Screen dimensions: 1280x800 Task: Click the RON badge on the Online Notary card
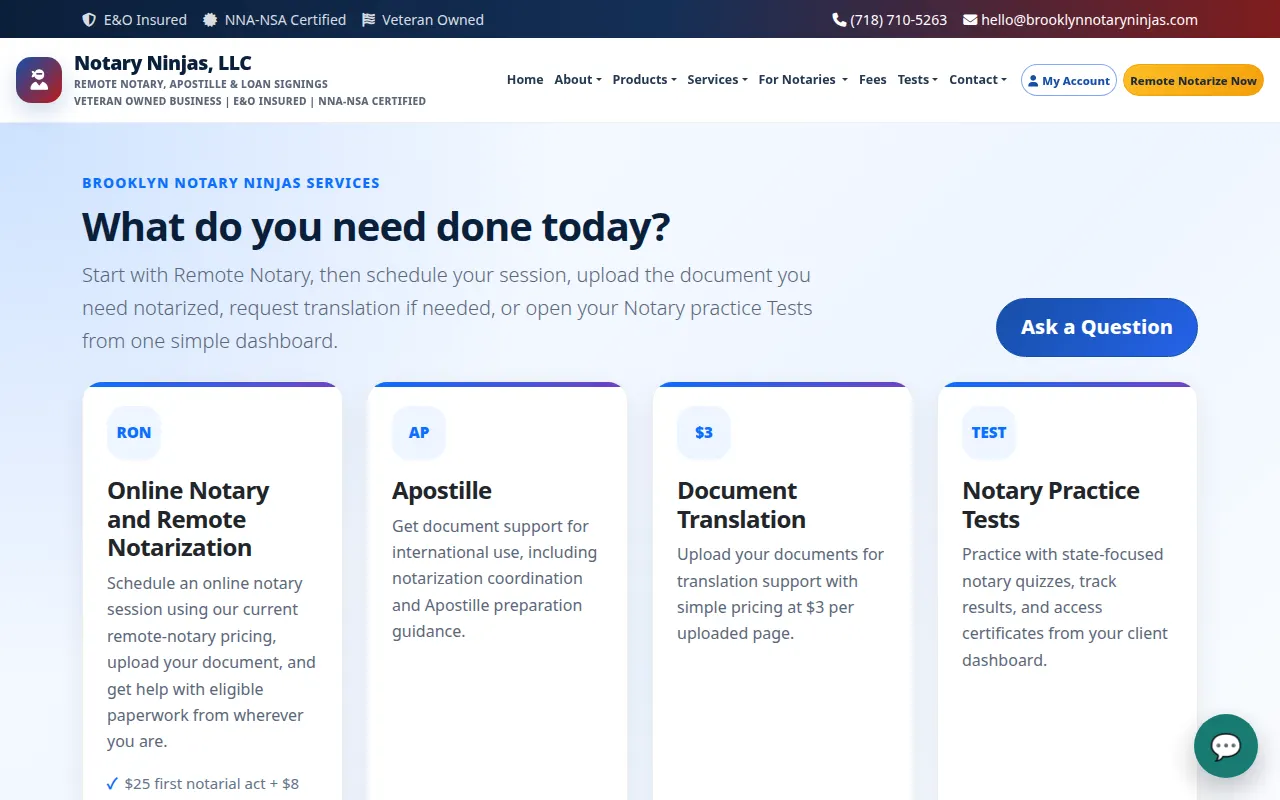click(134, 433)
